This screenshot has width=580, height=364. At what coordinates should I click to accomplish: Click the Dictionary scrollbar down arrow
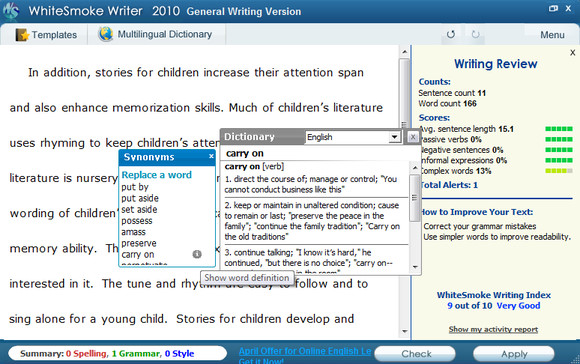click(415, 267)
